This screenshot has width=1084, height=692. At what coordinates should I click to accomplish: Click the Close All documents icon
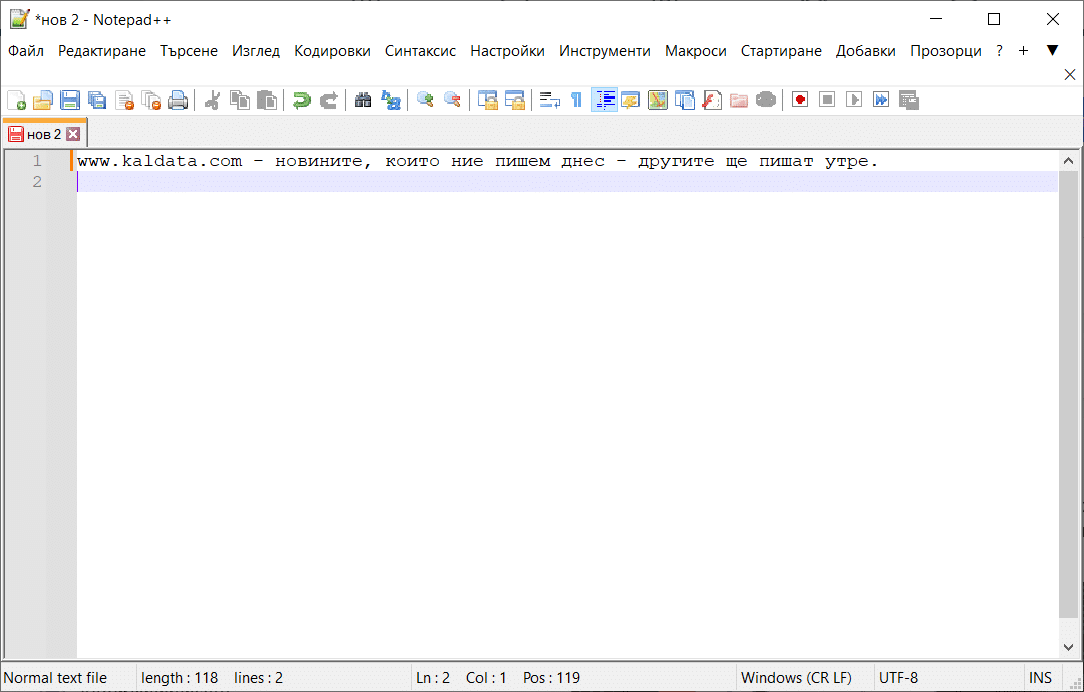point(151,100)
